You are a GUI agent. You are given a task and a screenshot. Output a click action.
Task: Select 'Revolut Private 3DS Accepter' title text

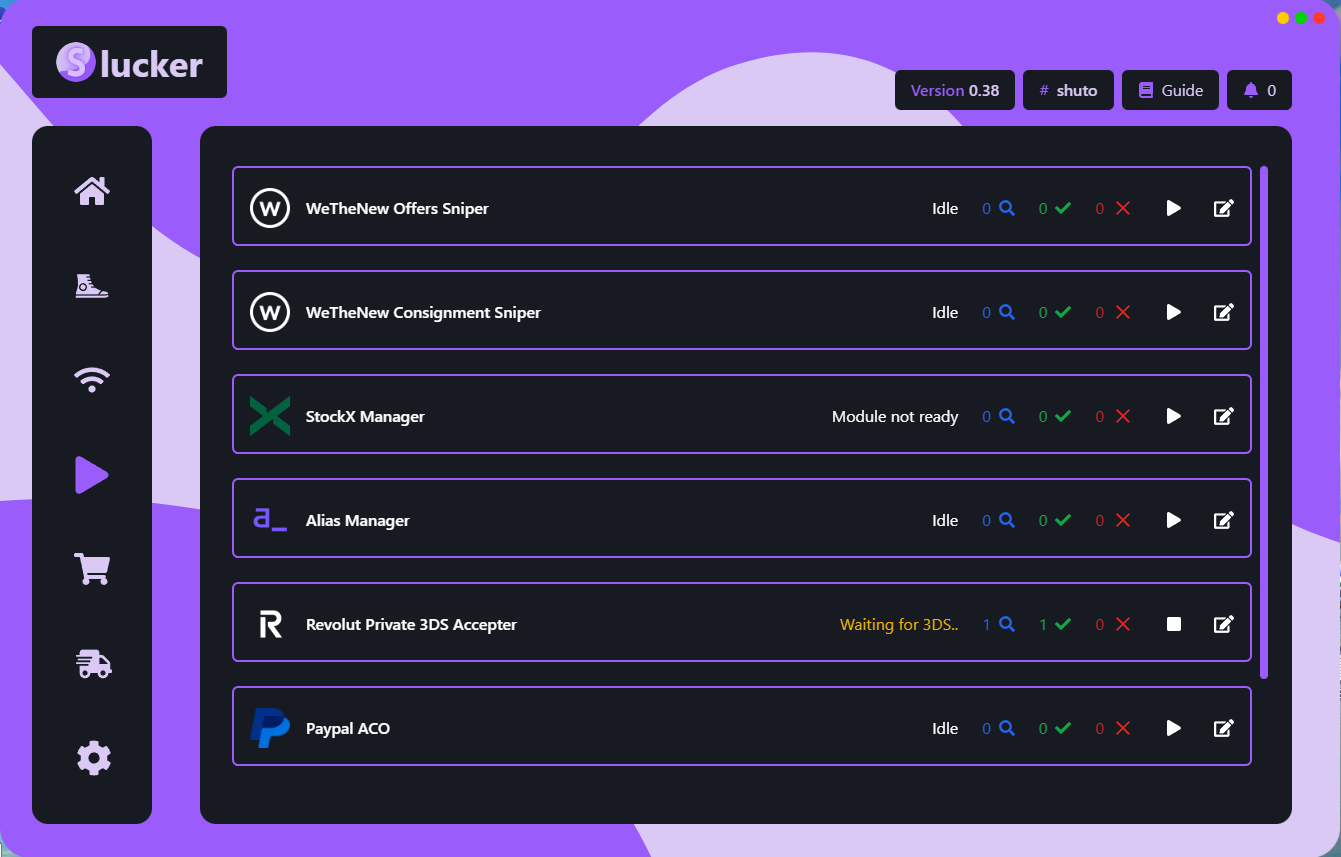click(411, 624)
